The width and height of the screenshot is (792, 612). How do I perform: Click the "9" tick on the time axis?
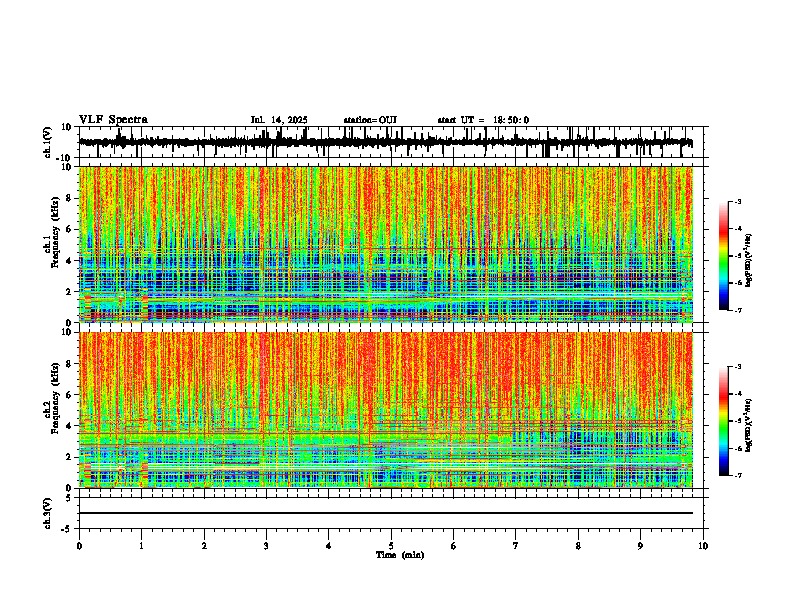coord(640,546)
